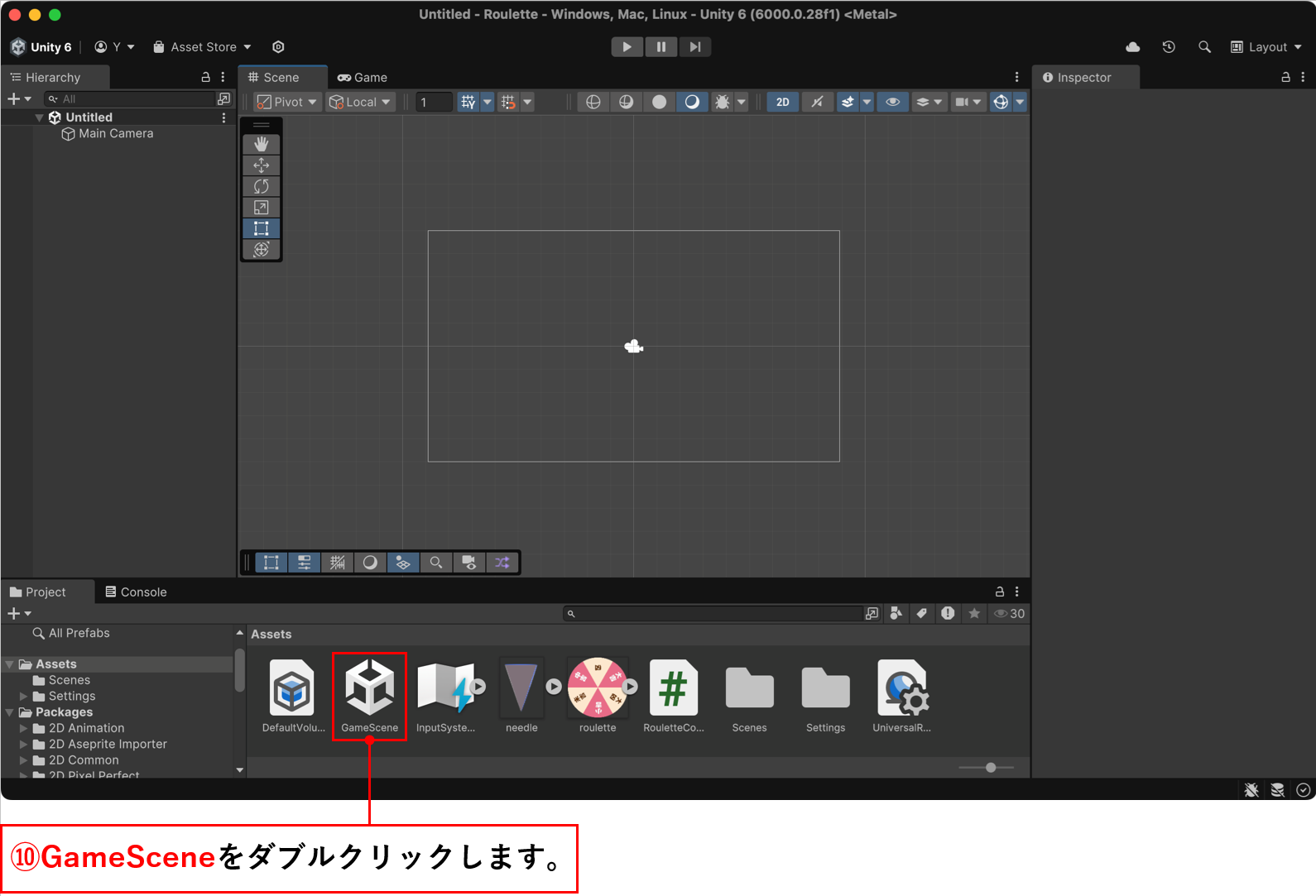Open Gizmos dropdown arrow
Viewport: 1316px width, 896px height.
pyautogui.click(x=1020, y=102)
